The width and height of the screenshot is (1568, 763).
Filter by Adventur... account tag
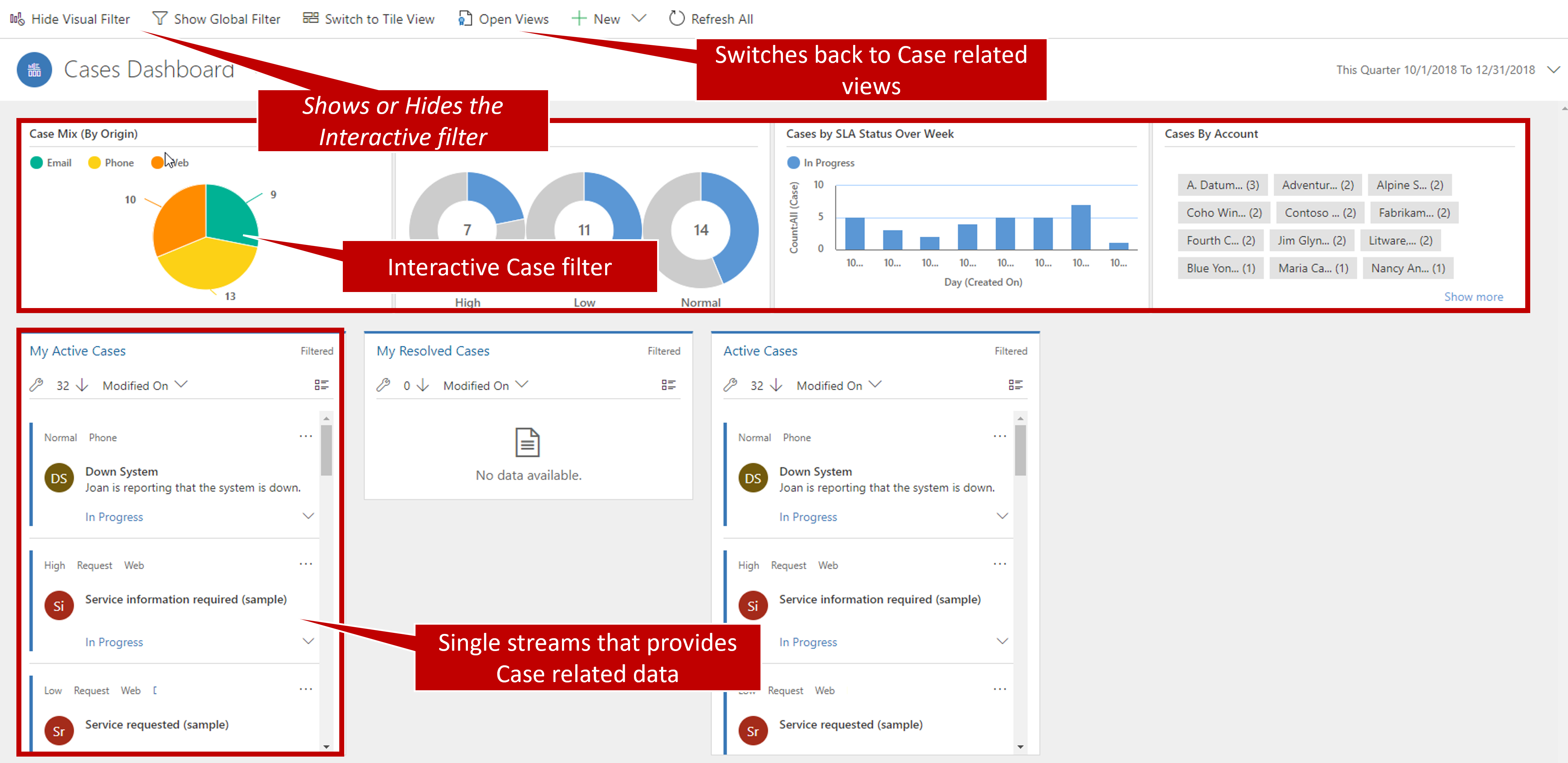tap(1317, 185)
